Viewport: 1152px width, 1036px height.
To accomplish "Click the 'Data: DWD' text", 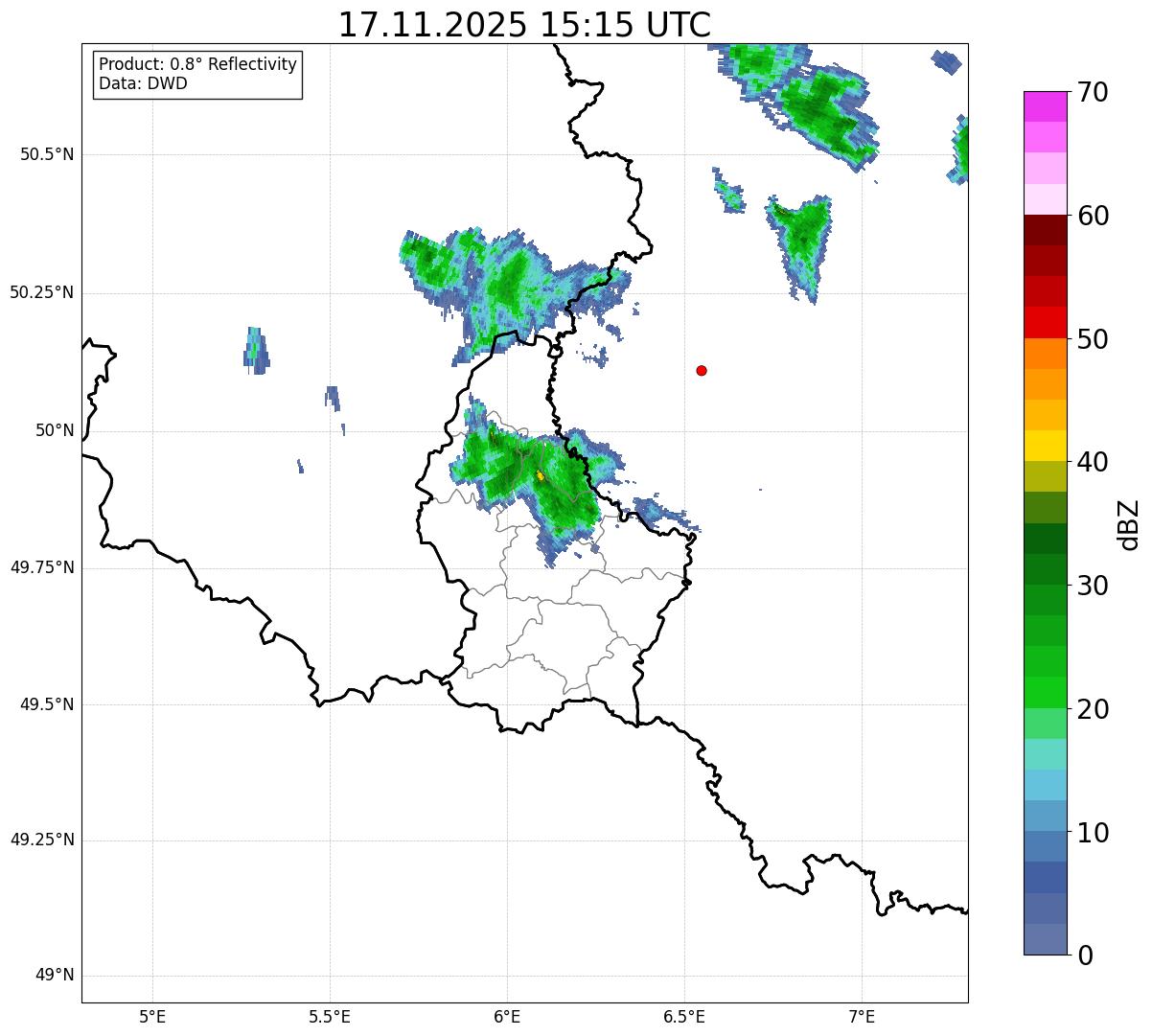I will tap(143, 83).
